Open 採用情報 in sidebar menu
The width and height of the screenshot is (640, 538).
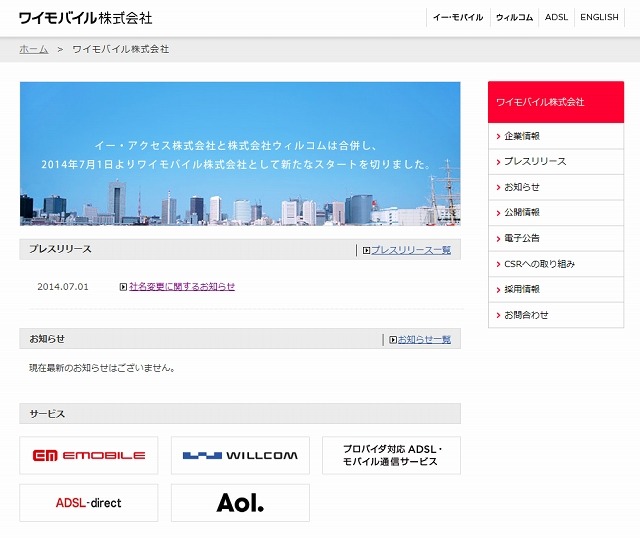click(x=556, y=289)
